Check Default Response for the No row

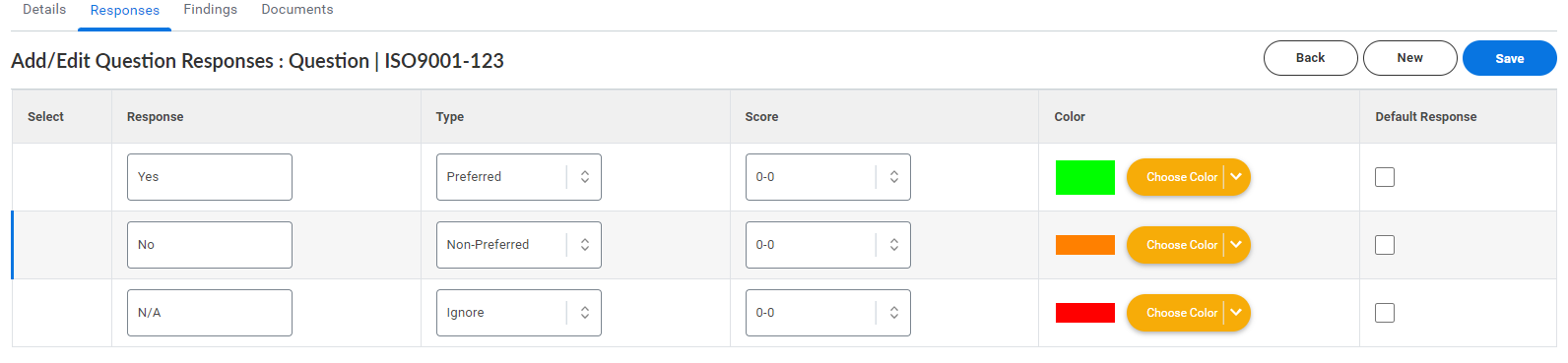click(x=1385, y=245)
